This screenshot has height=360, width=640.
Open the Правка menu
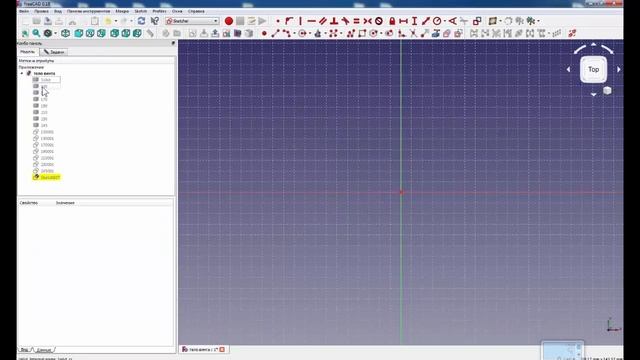pos(42,11)
